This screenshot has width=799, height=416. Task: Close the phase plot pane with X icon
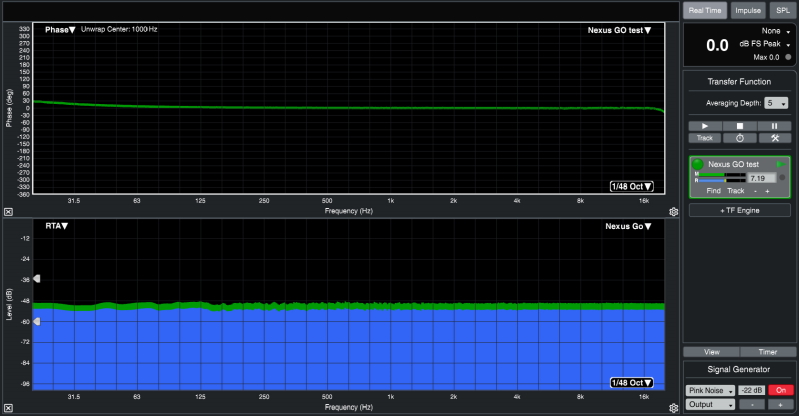coord(8,212)
